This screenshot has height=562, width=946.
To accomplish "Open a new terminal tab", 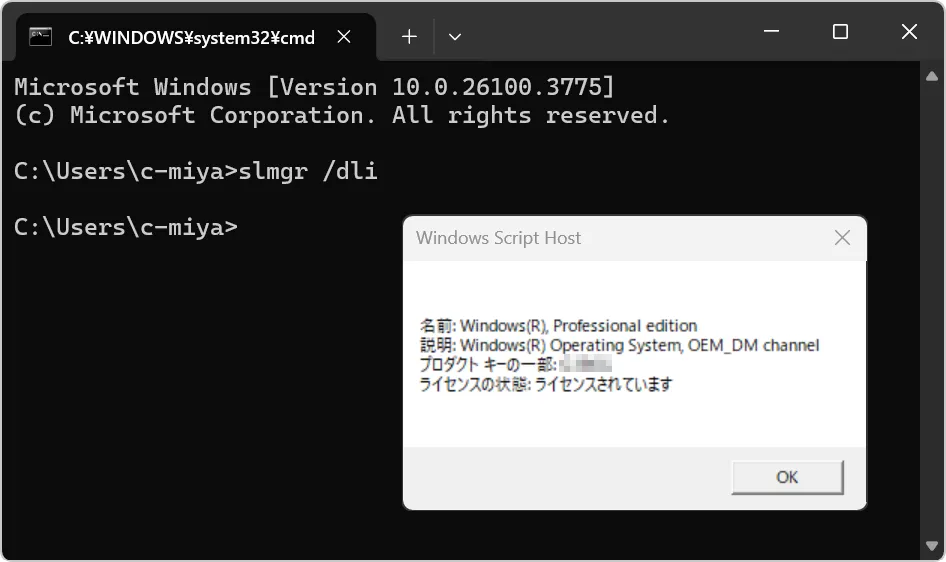I will (409, 37).
